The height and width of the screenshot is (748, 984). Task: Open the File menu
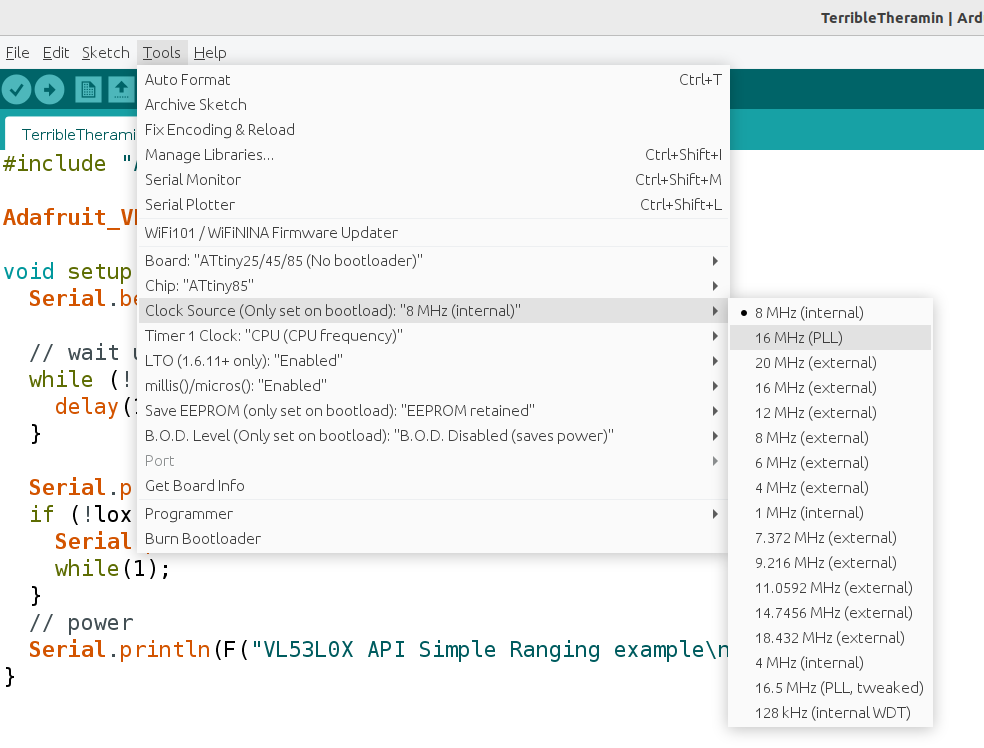point(18,53)
